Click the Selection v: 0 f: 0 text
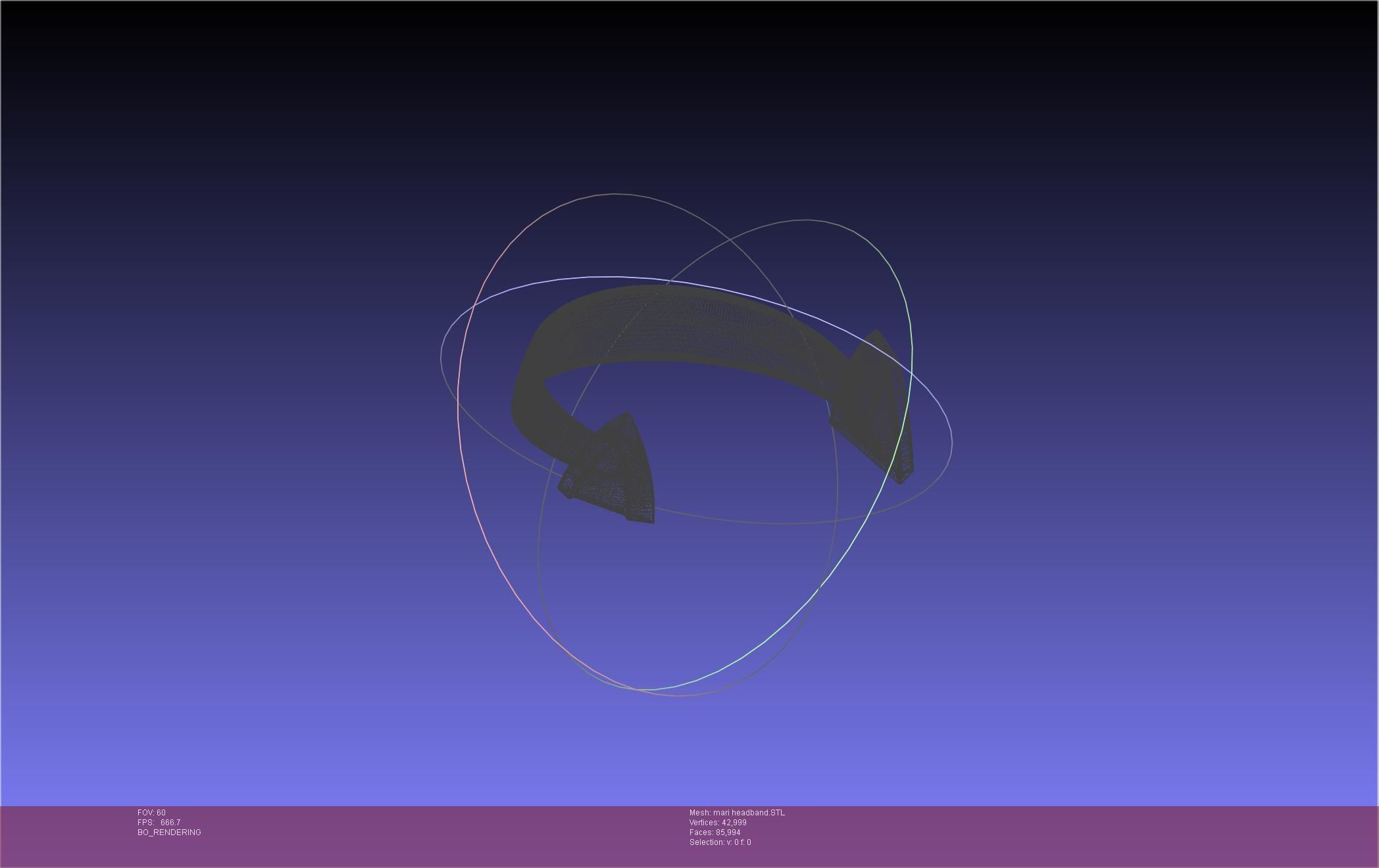Viewport: 1379px width, 868px height. (x=720, y=842)
